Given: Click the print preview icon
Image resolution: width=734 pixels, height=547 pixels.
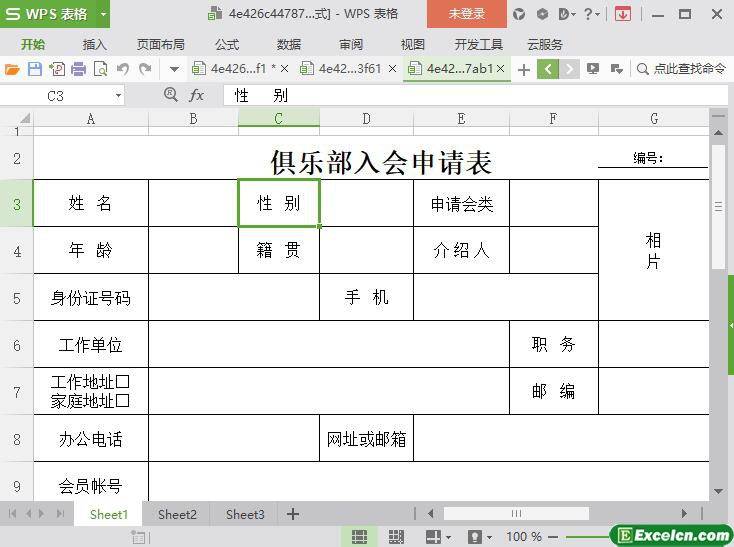Looking at the screenshot, I should pyautogui.click(x=100, y=69).
